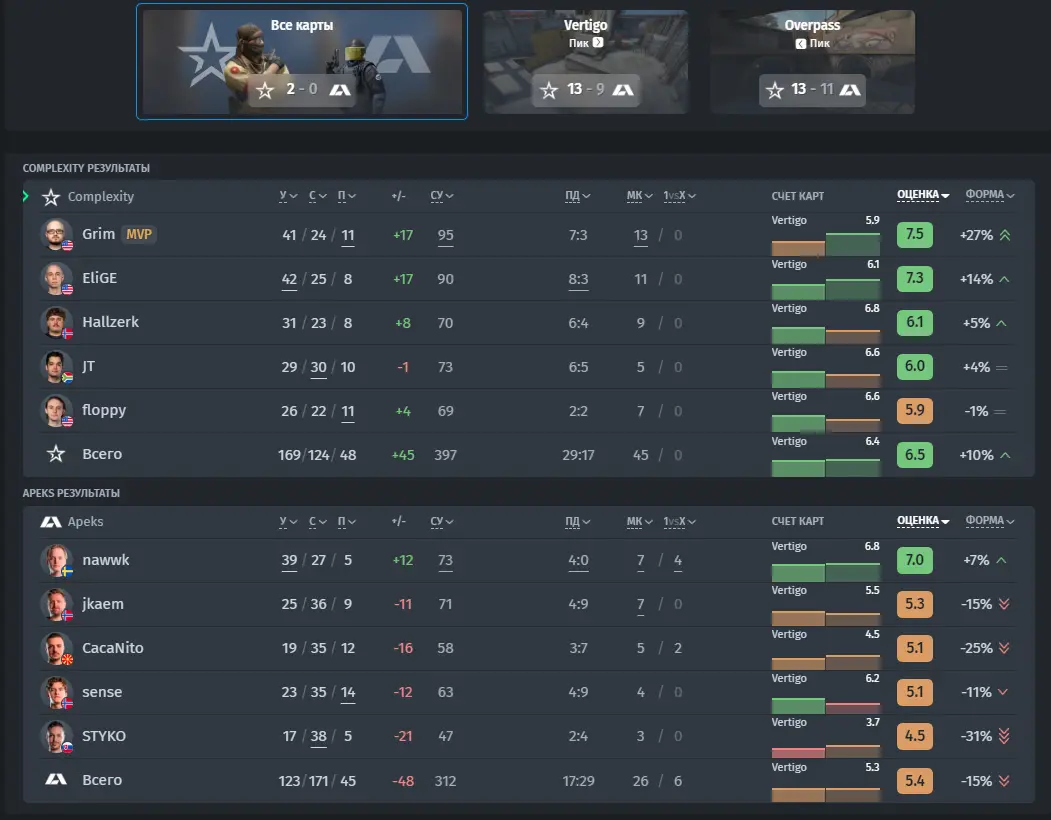Click nawwk's upward form trend arrow
The width and height of the screenshot is (1051, 820).
click(x=1001, y=560)
